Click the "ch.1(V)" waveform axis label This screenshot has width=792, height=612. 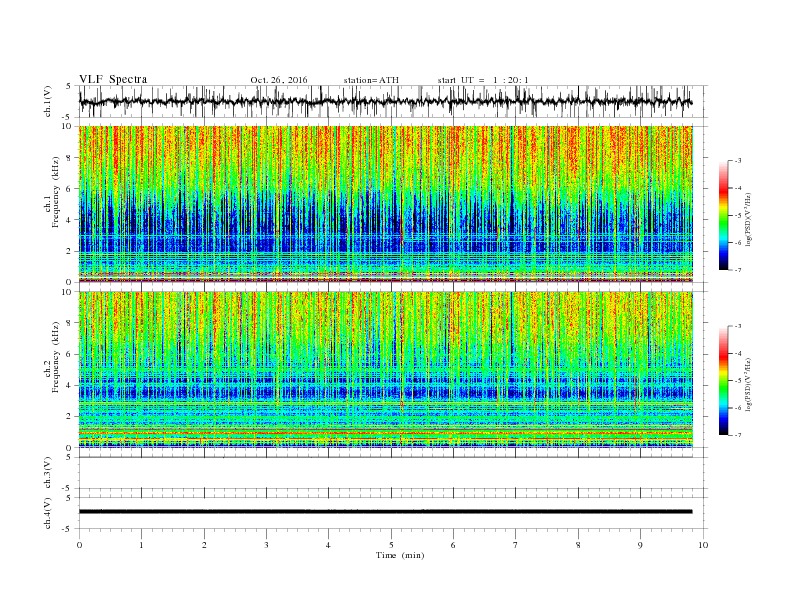tap(48, 101)
